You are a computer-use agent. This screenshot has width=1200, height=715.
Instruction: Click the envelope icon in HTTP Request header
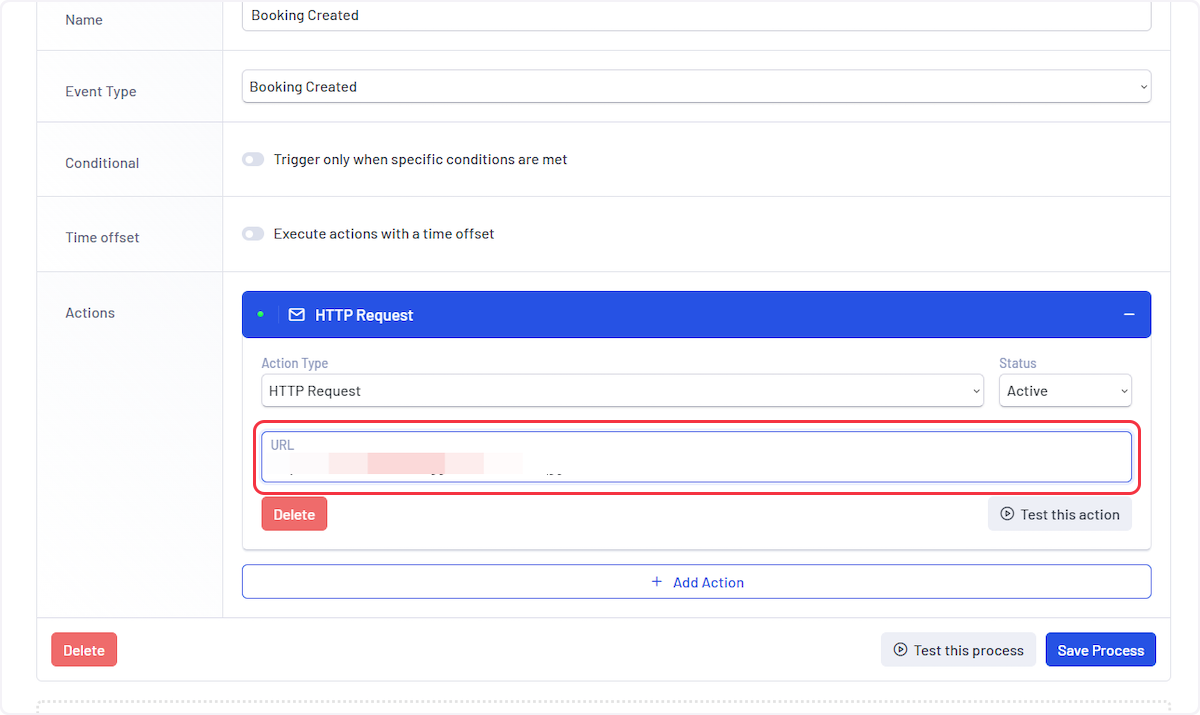pyautogui.click(x=296, y=315)
